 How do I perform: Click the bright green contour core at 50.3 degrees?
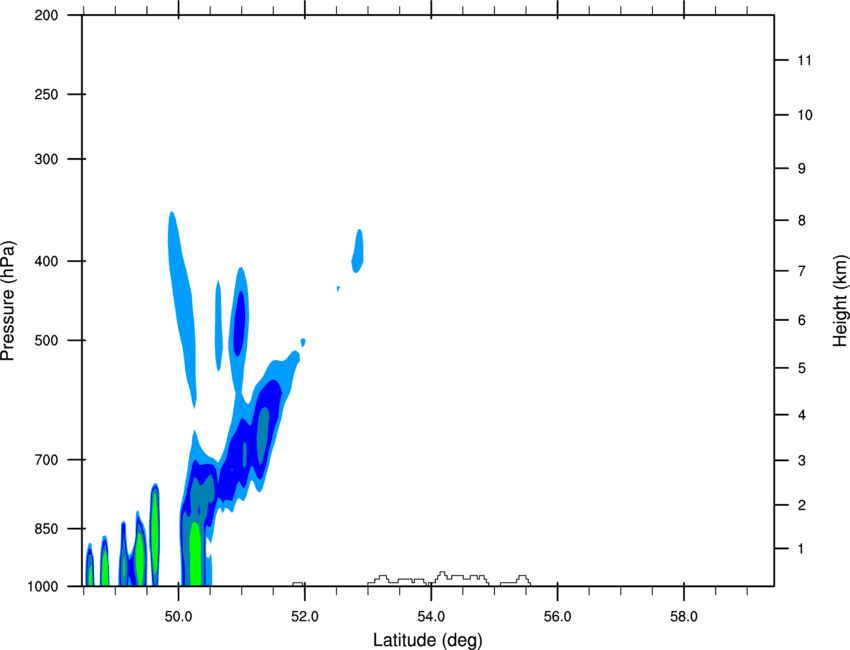(x=195, y=554)
